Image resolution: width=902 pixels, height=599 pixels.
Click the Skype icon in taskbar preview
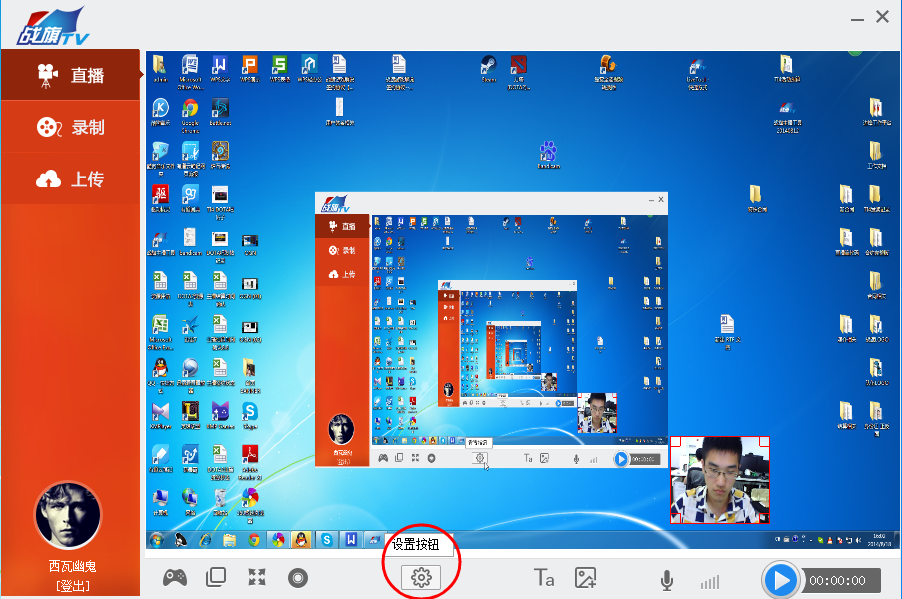[x=327, y=540]
